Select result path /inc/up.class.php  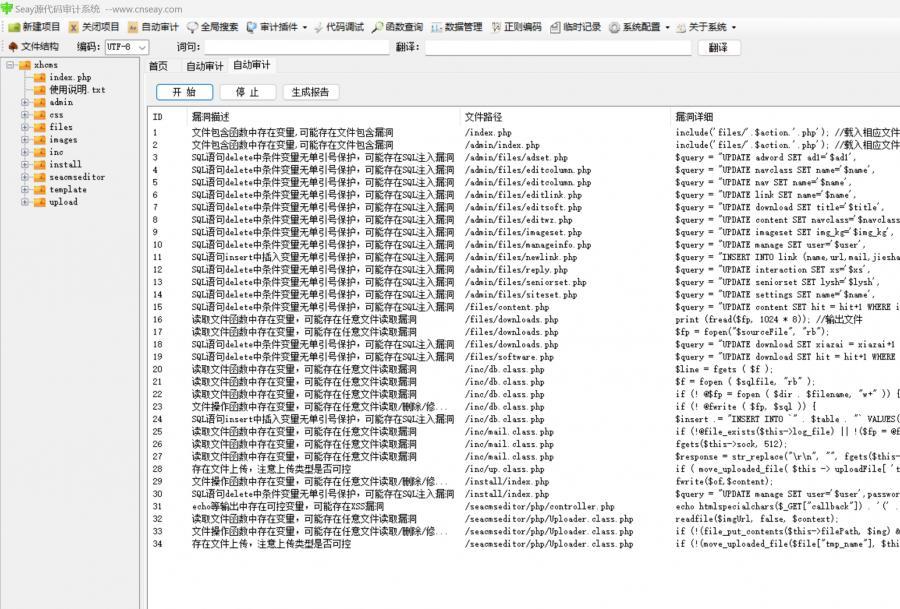click(x=505, y=469)
